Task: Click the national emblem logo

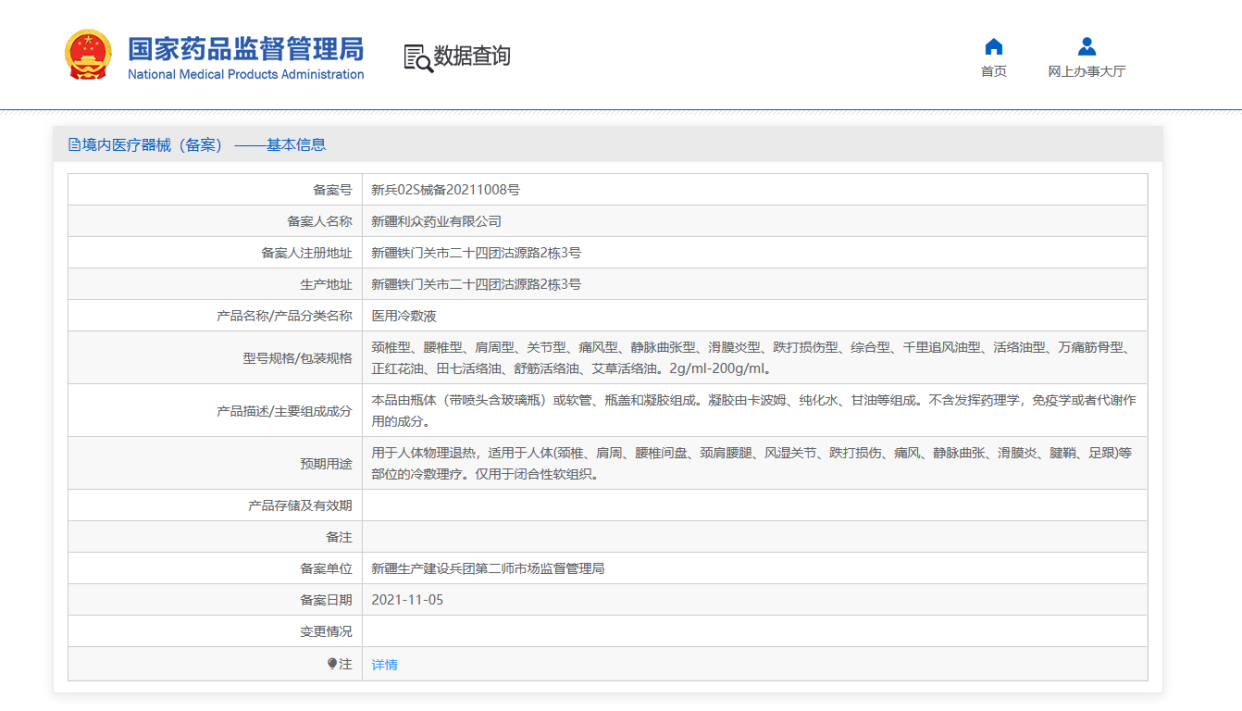Action: tap(88, 55)
